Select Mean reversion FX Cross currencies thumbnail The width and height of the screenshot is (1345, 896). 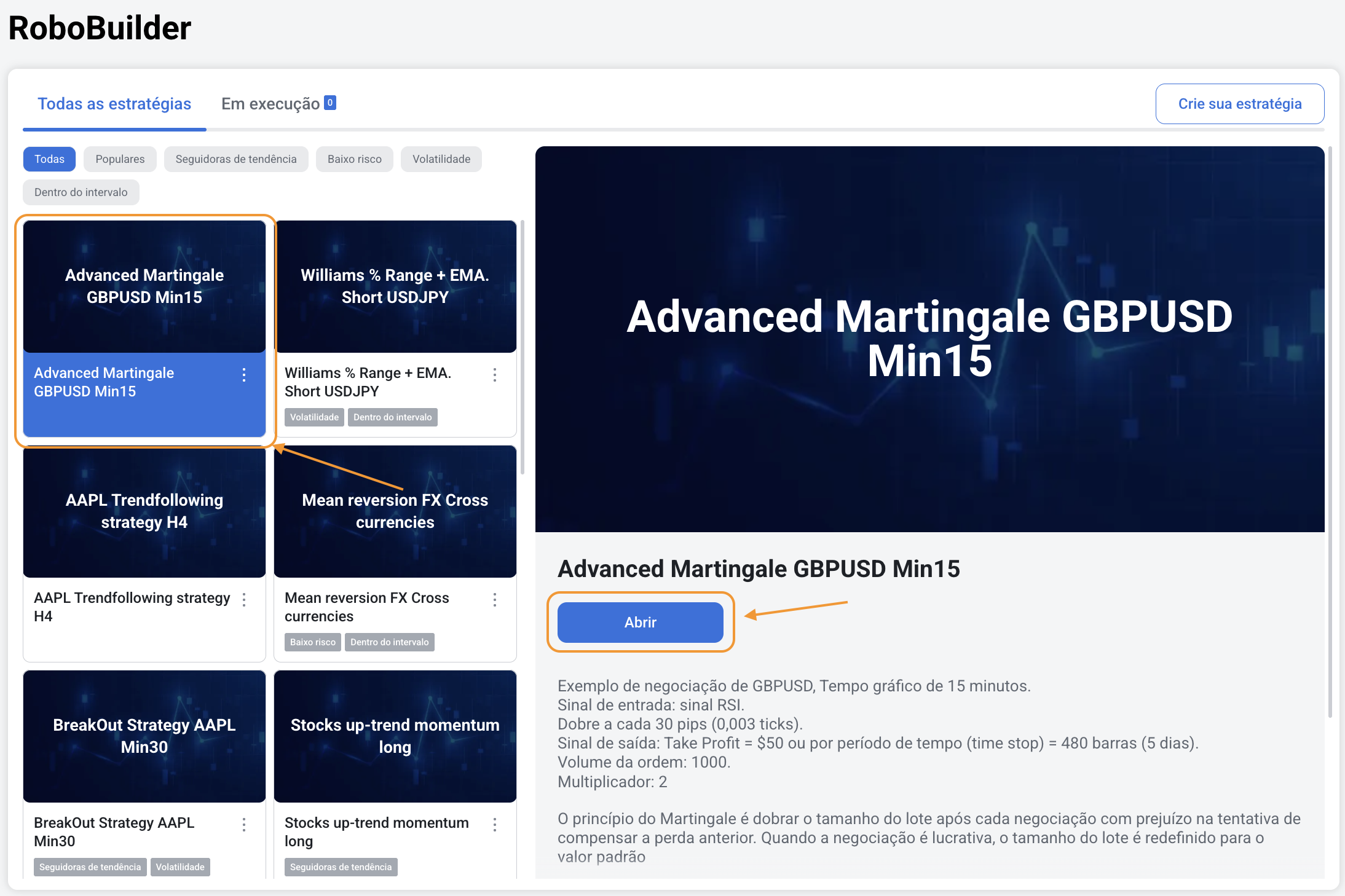click(x=395, y=511)
